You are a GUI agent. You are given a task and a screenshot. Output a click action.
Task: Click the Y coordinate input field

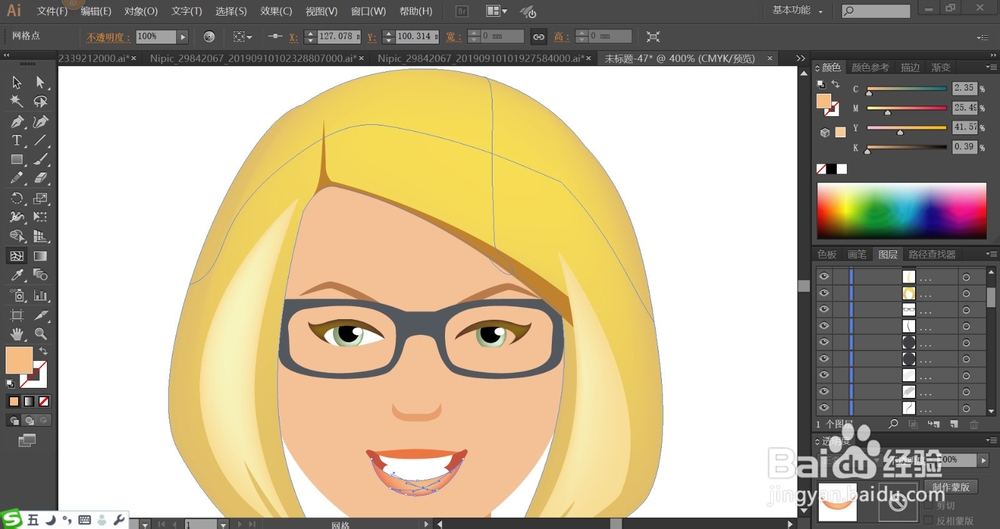click(418, 37)
